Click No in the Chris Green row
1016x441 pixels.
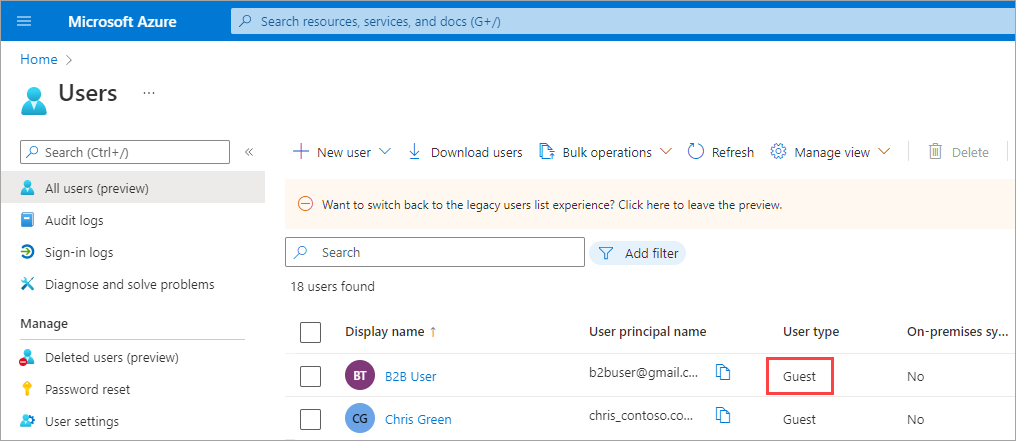pyautogui.click(x=915, y=420)
